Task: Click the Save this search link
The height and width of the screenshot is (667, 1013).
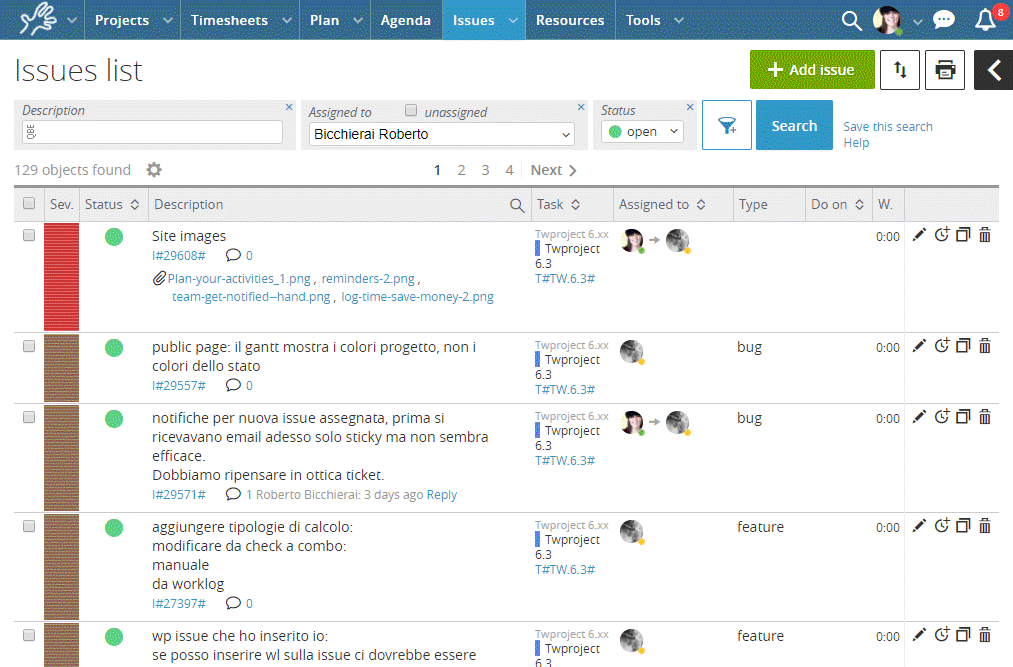Action: pos(887,127)
